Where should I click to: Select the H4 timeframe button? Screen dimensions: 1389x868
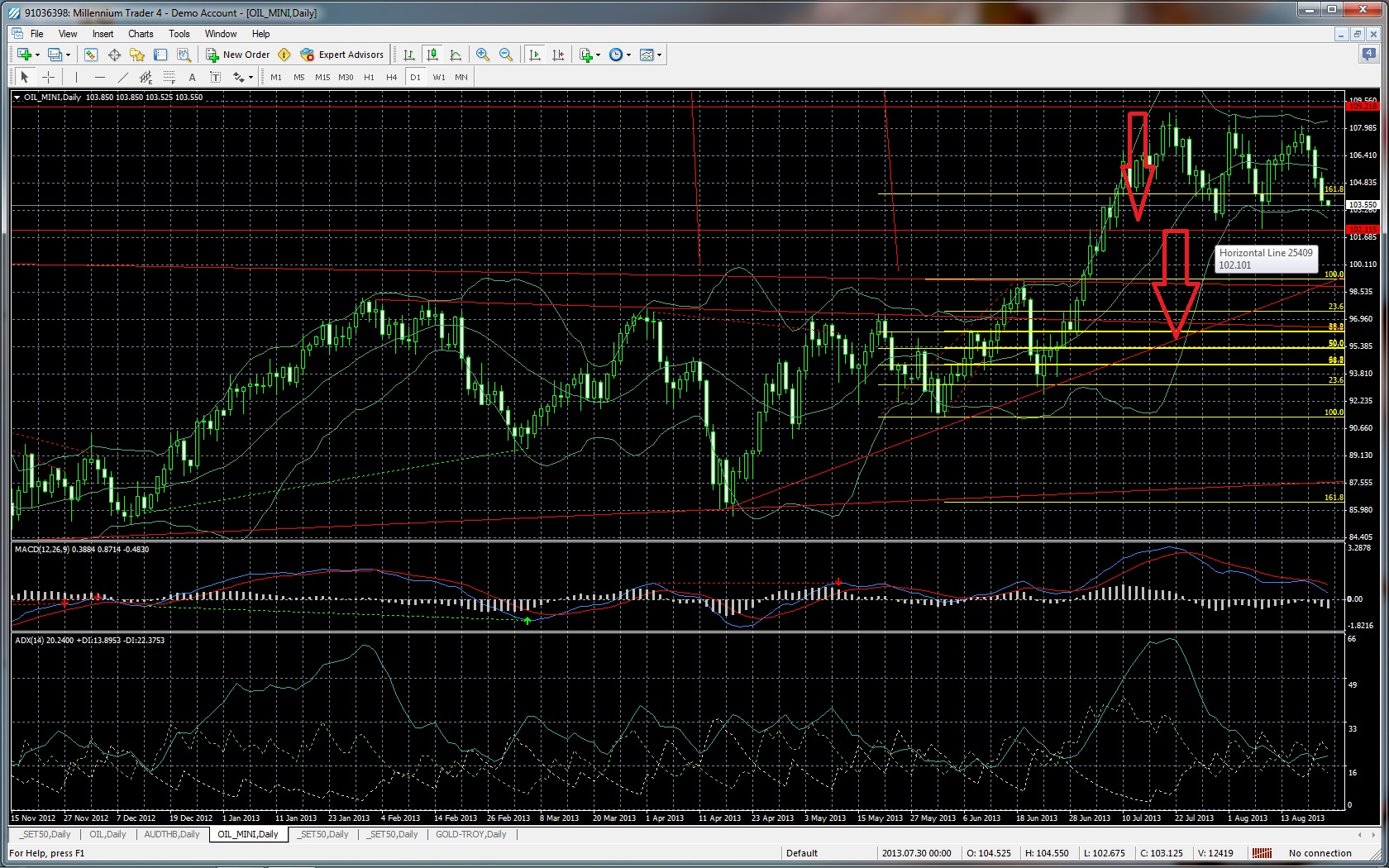point(392,77)
